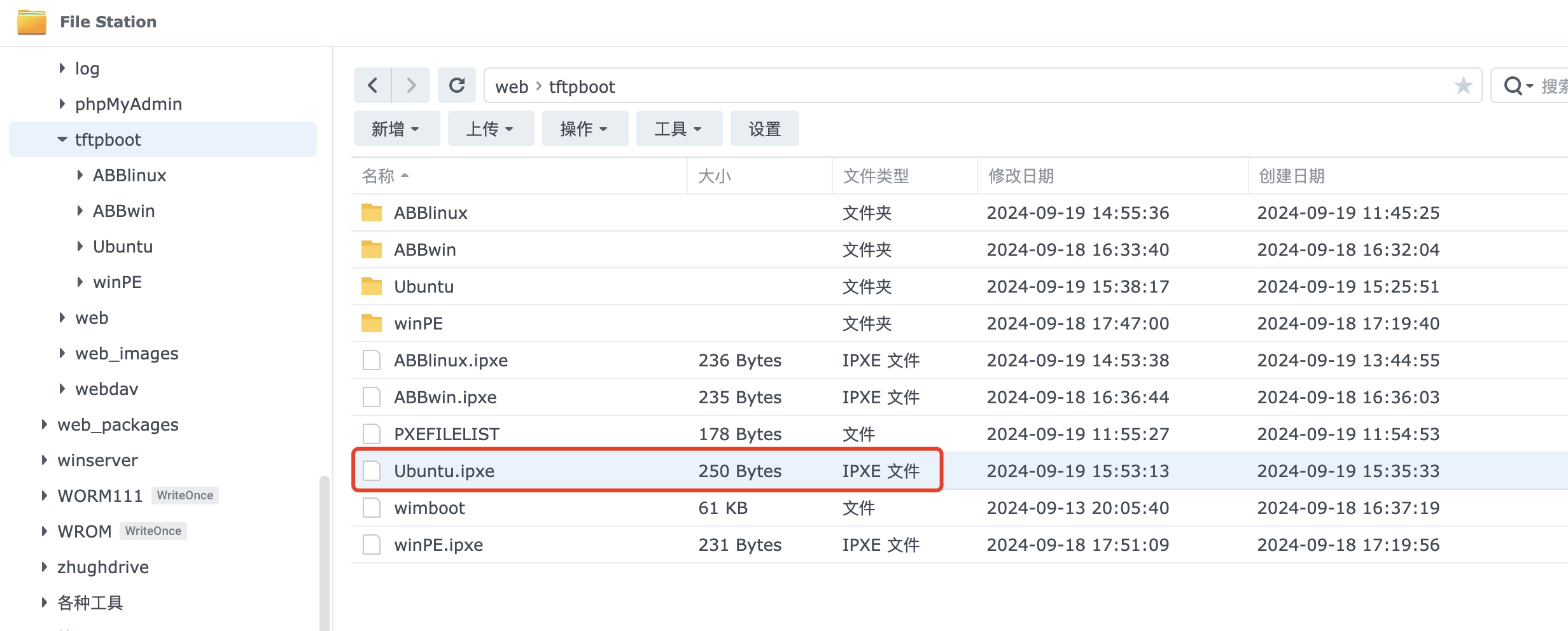
Task: Sort by 大小 column header
Action: (760, 176)
